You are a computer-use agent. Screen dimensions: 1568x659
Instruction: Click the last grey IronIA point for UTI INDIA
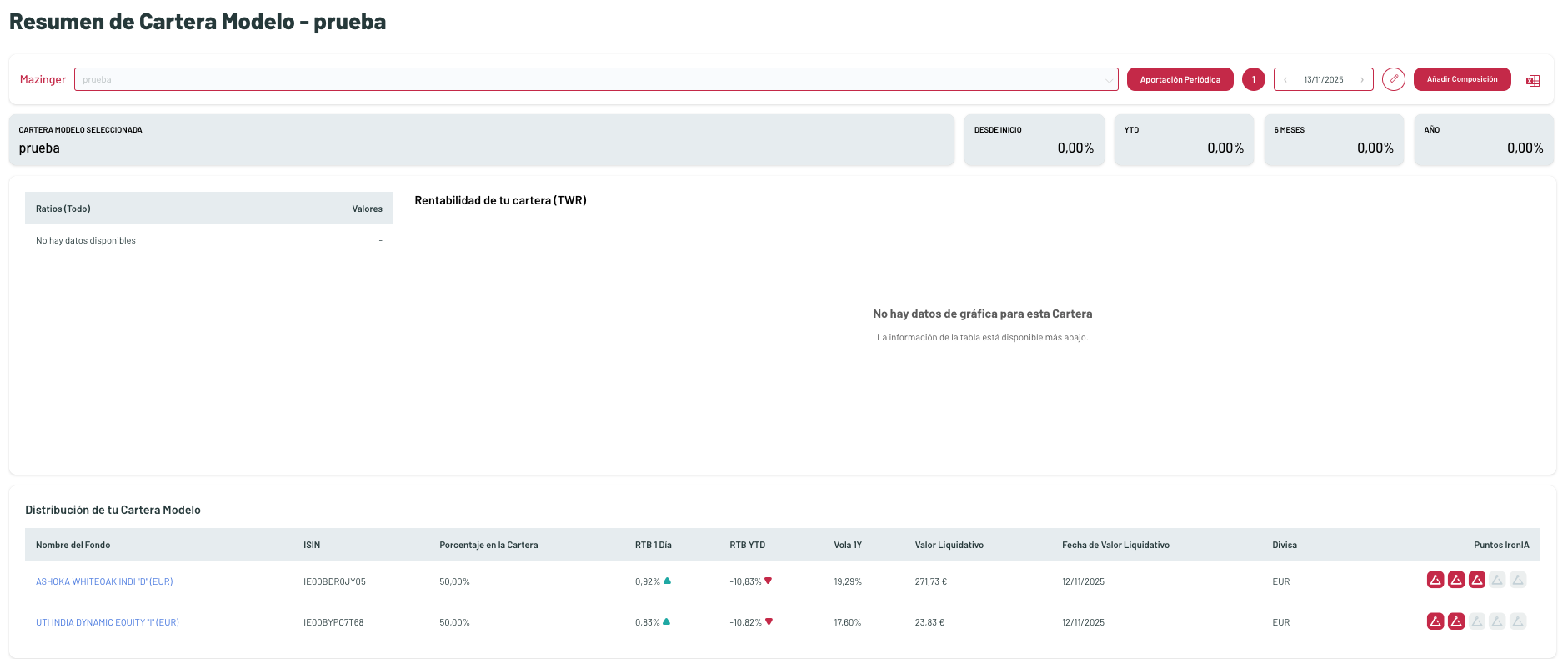pos(1518,621)
